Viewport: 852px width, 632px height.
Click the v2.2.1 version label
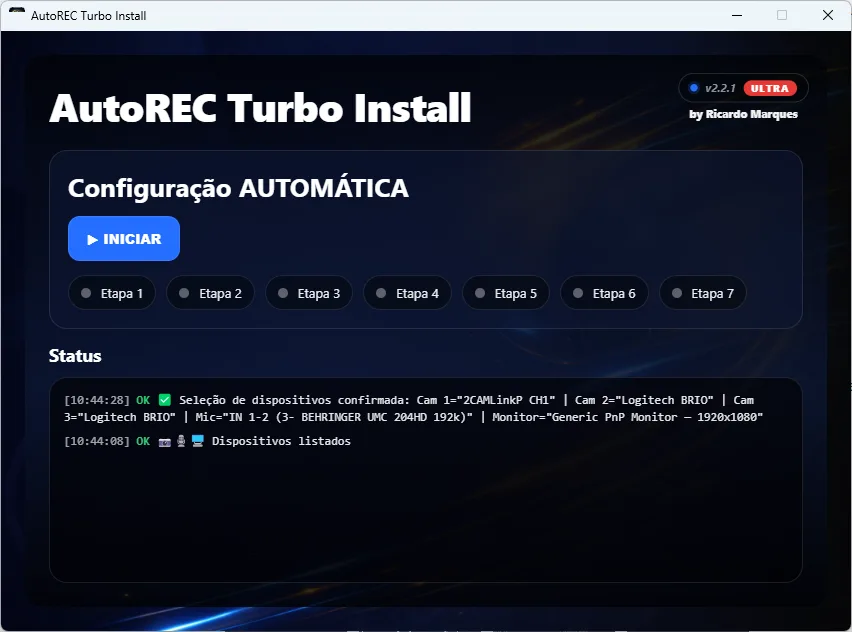[x=721, y=88]
